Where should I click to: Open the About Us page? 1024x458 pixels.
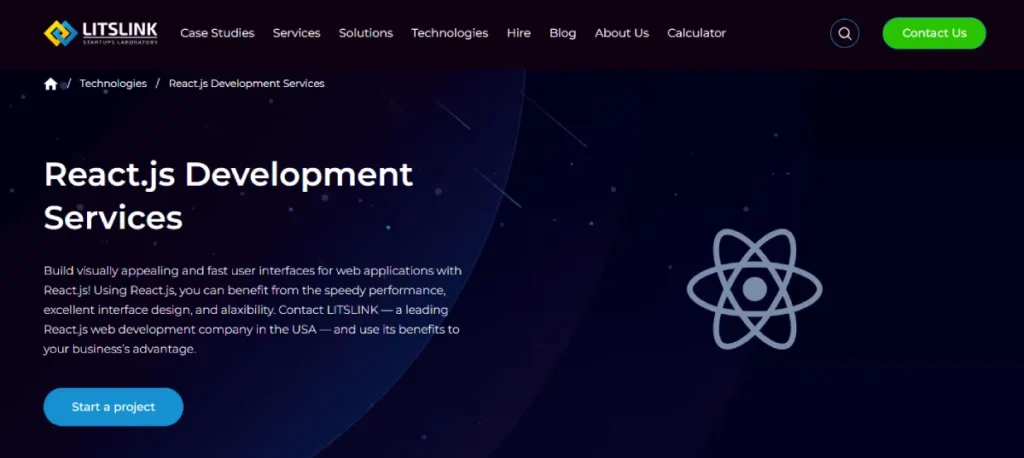pos(622,33)
